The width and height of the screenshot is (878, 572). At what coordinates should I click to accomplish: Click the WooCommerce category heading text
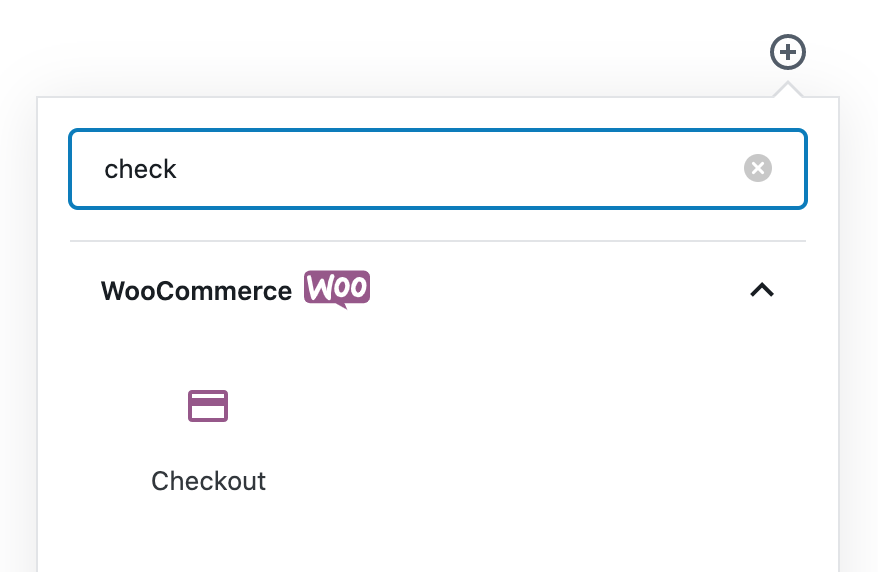[x=196, y=291]
